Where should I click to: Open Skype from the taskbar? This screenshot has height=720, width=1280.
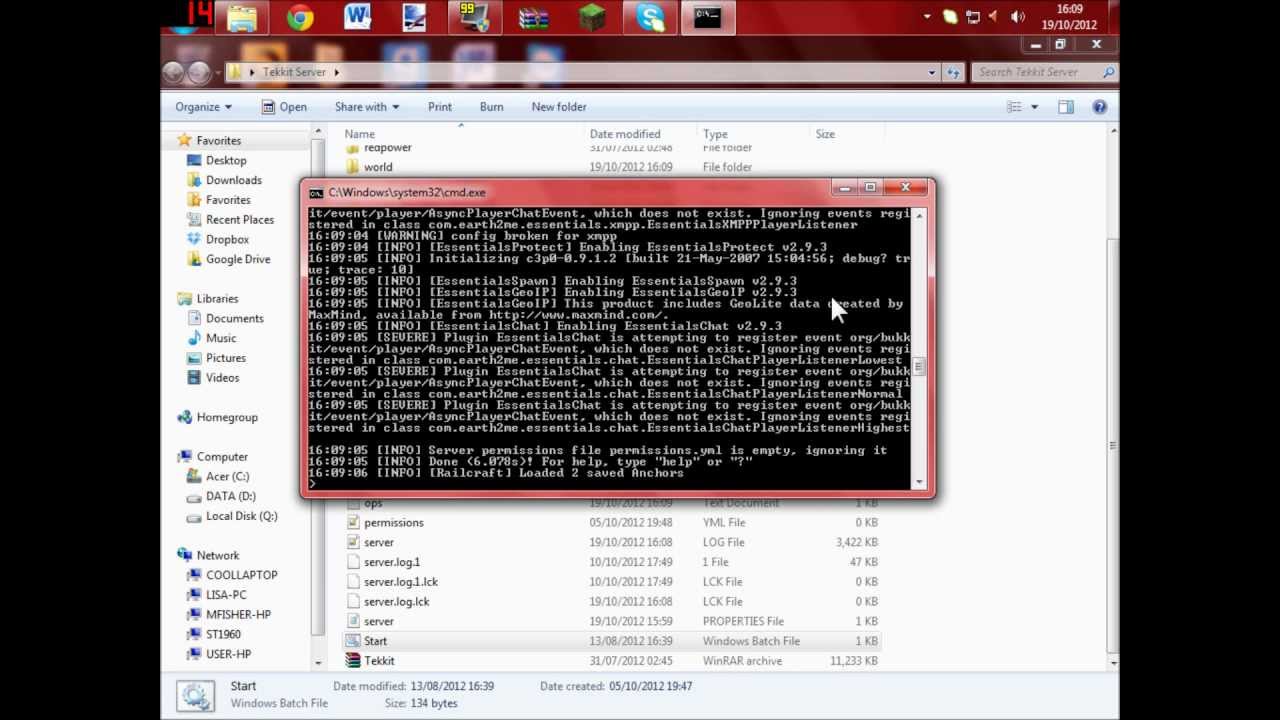[650, 18]
